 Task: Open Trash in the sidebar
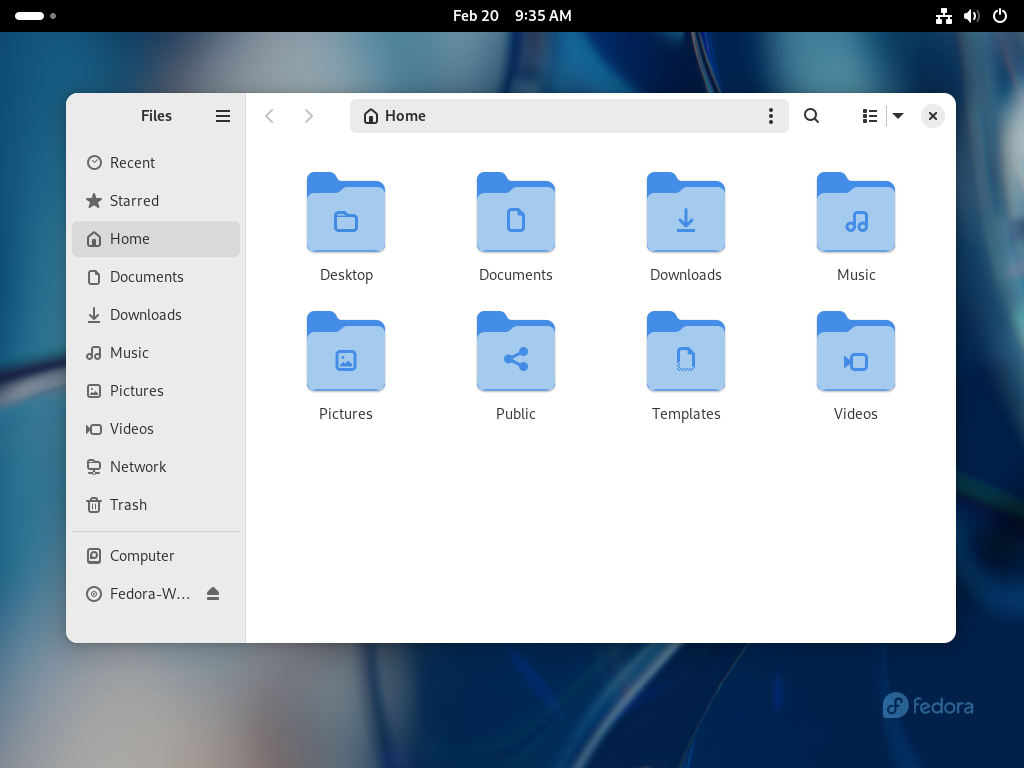[x=156, y=505]
